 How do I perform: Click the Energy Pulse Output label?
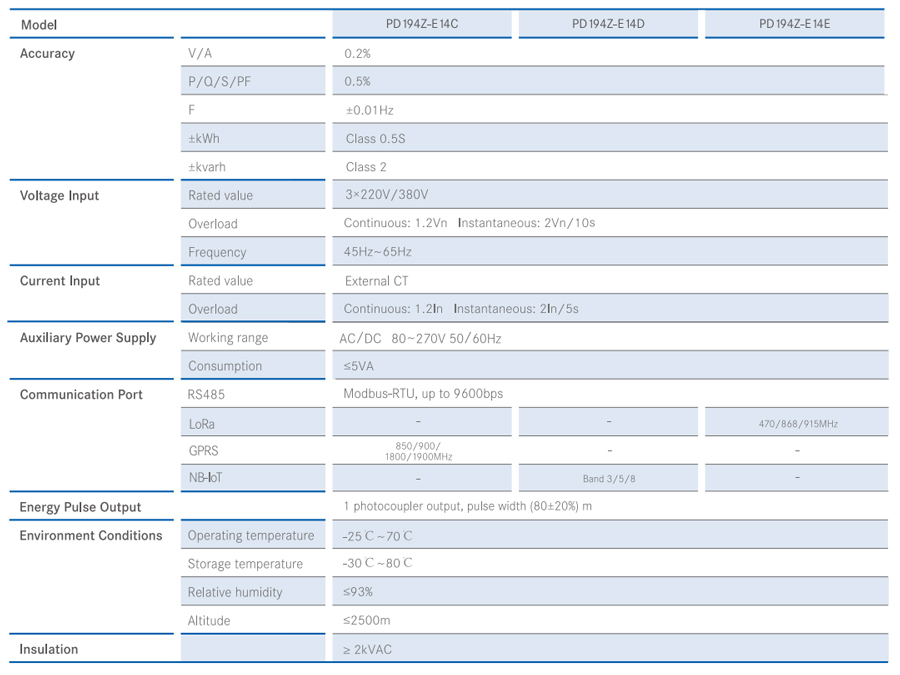(x=80, y=507)
